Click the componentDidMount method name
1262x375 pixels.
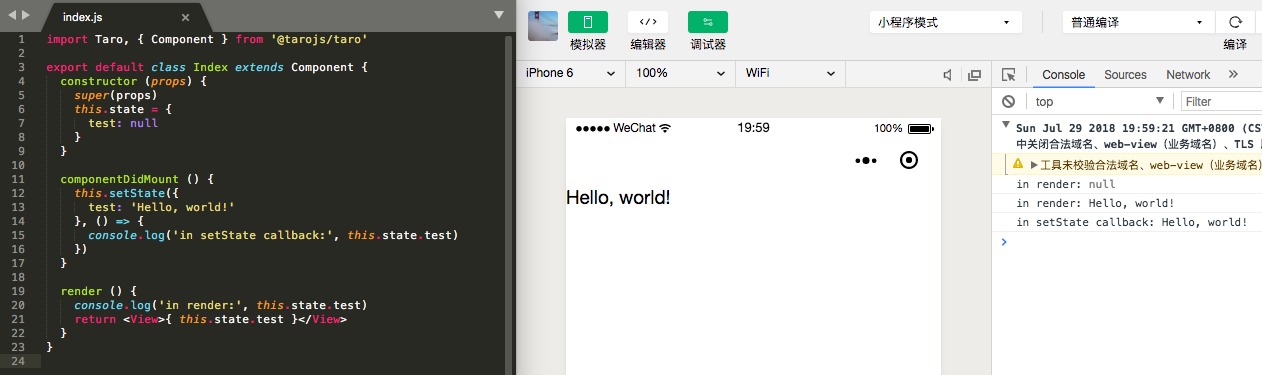tap(120, 179)
